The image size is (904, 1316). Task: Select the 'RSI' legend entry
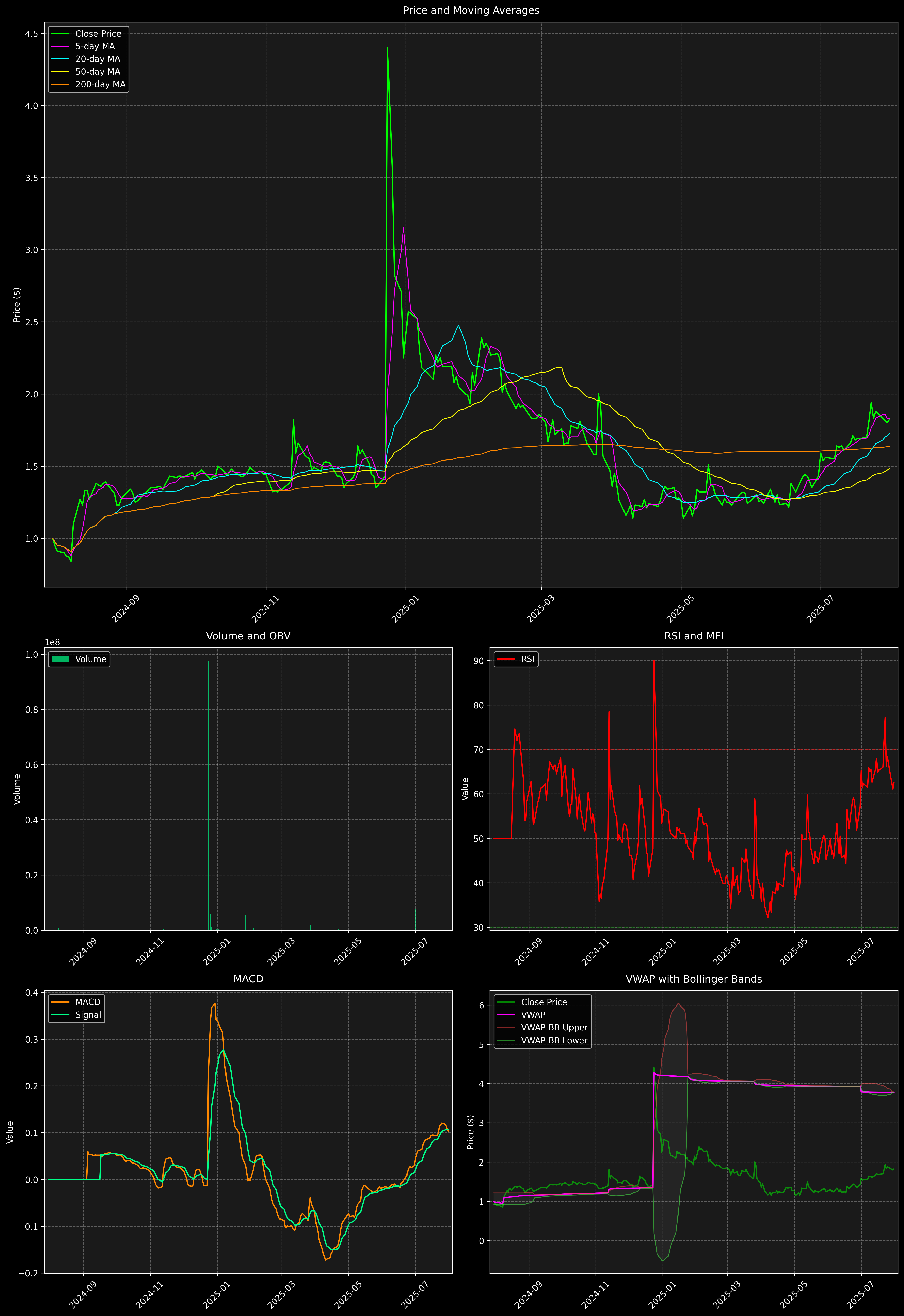tap(516, 659)
